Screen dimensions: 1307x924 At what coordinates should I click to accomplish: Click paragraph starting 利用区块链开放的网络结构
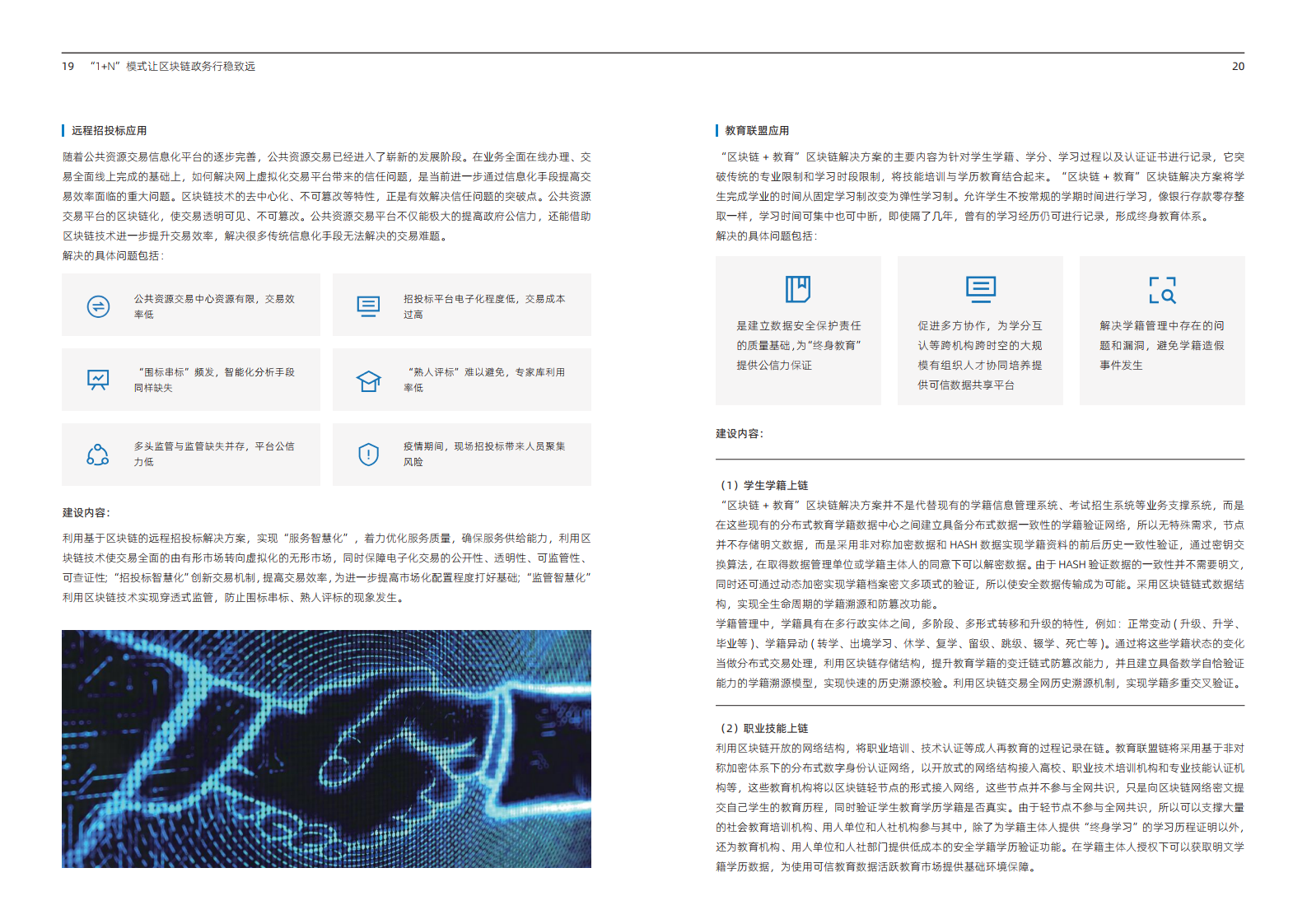(980, 807)
